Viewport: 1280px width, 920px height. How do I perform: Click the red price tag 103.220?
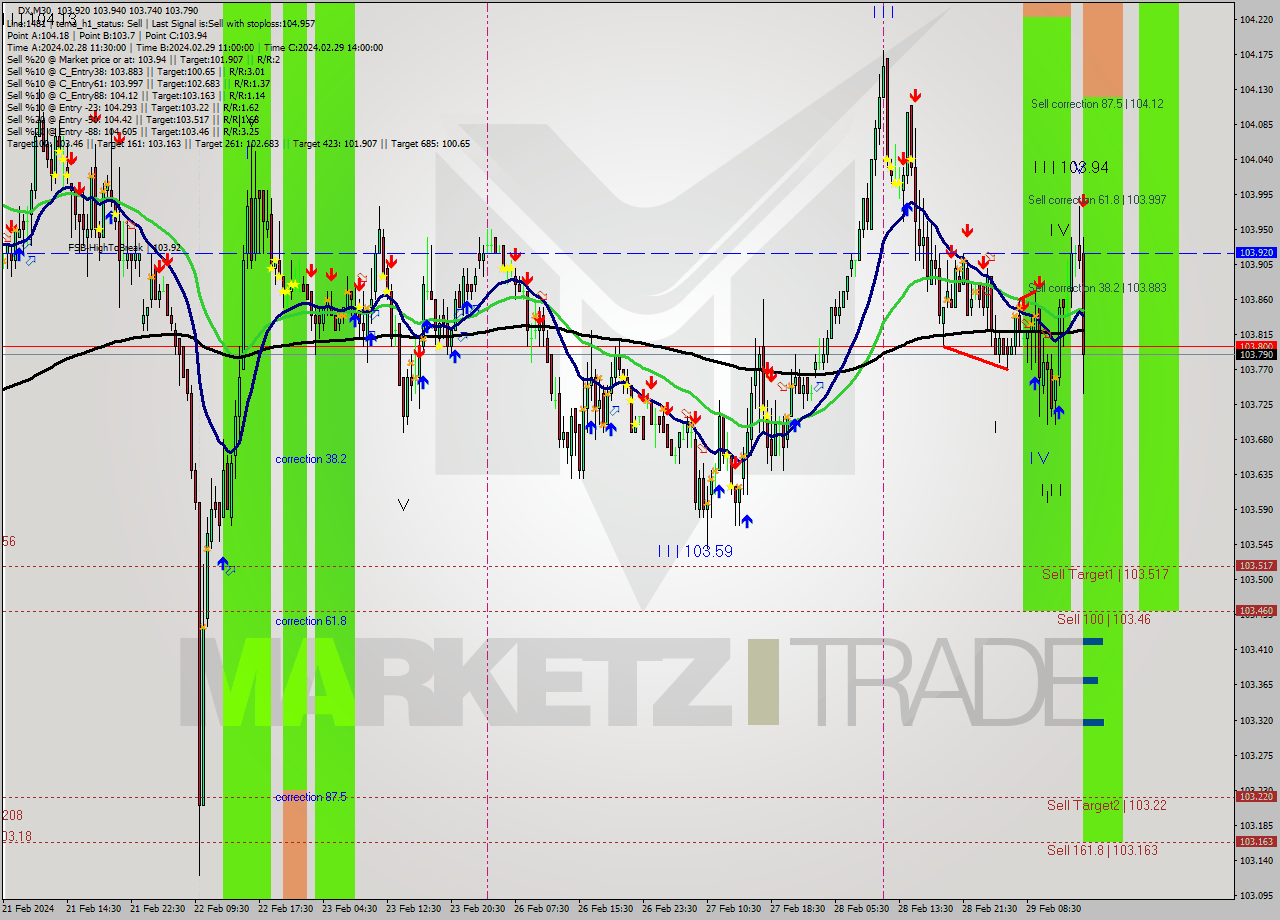tap(1256, 796)
